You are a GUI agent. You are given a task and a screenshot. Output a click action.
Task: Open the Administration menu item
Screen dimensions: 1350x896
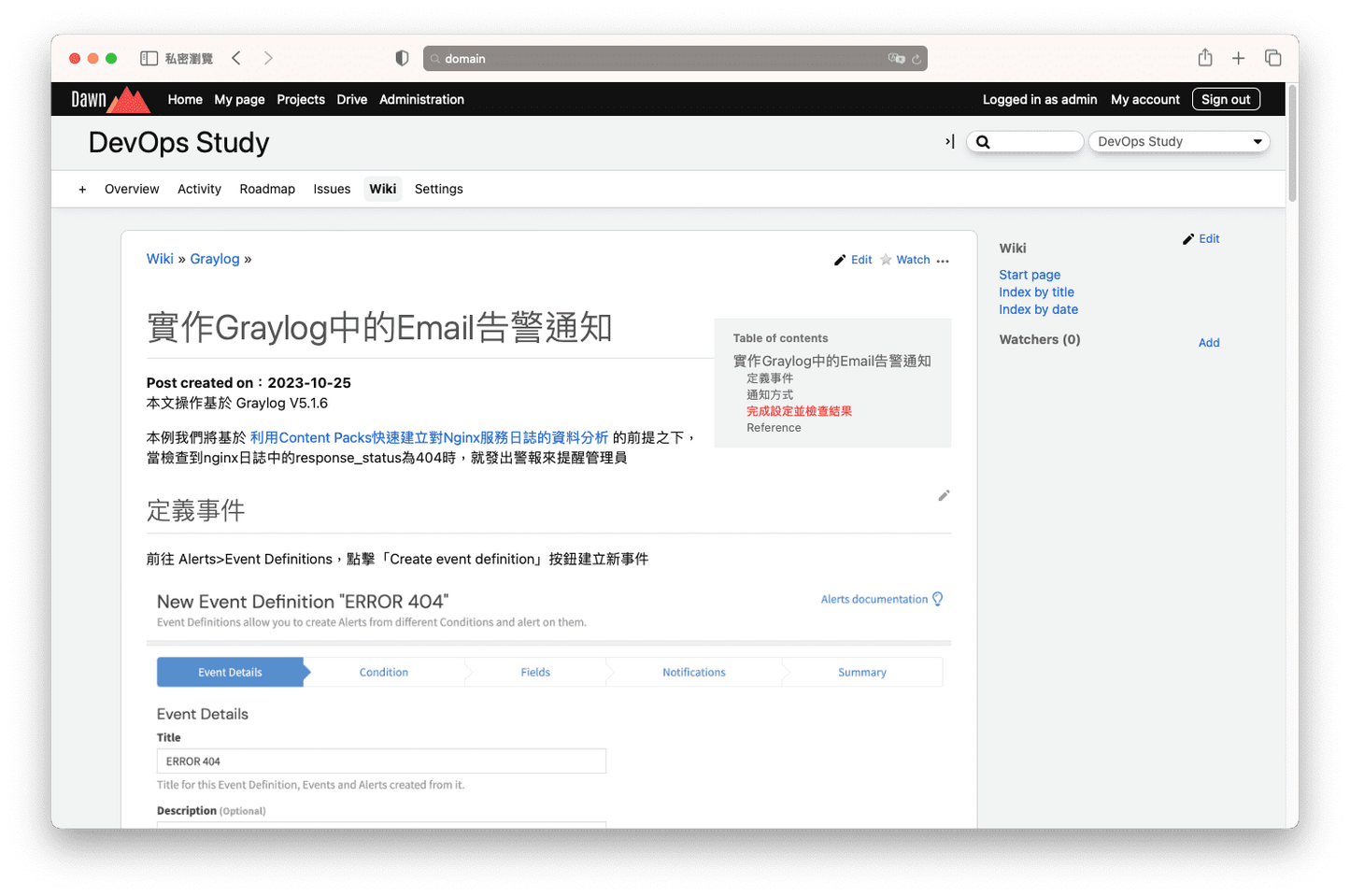pos(421,99)
